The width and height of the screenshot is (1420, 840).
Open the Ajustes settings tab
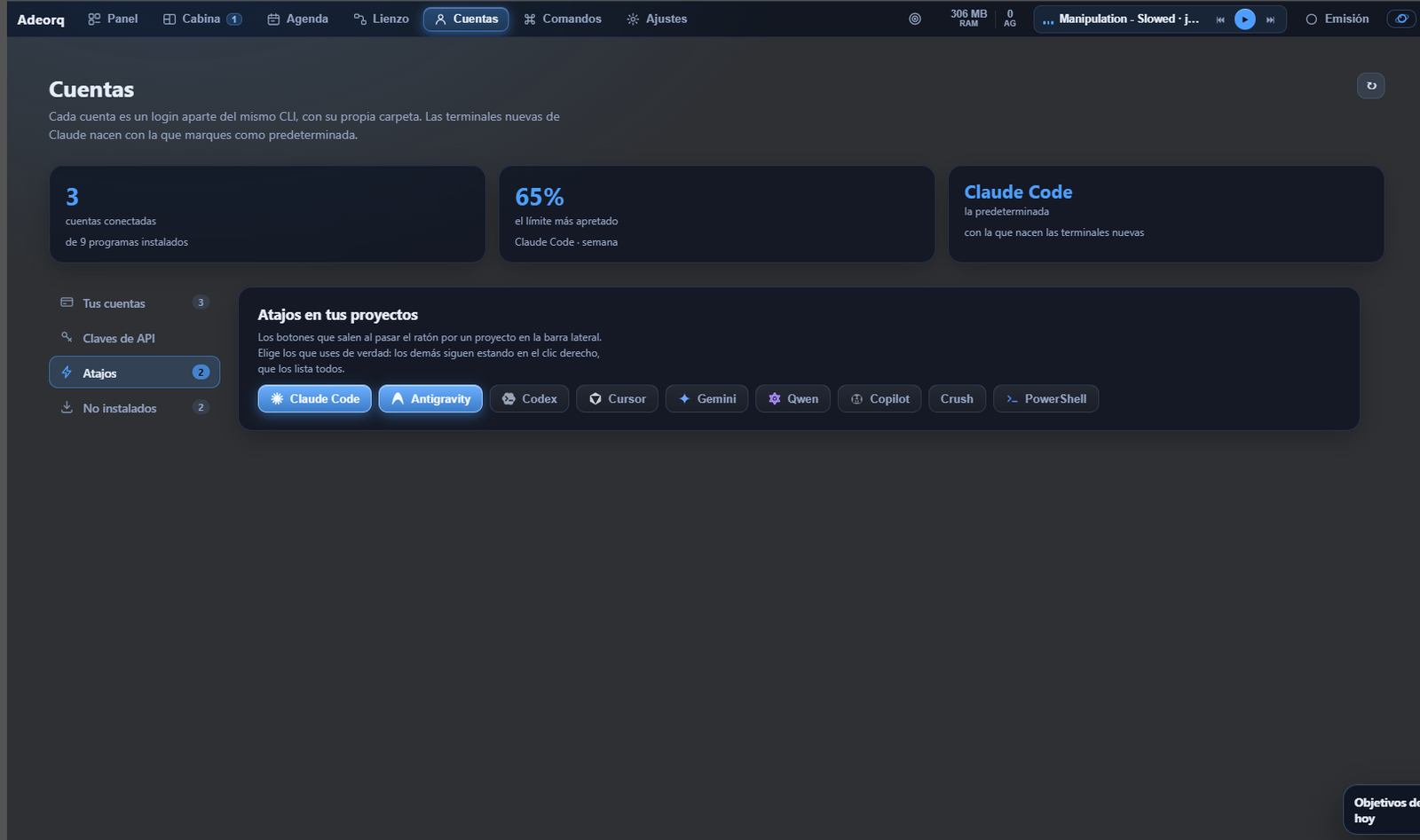[657, 19]
